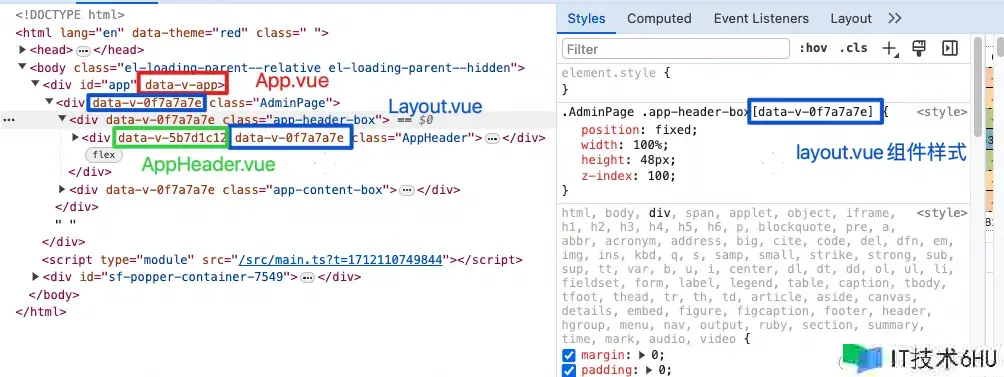
Task: Open the /src/main.ts script link
Action: click(x=340, y=260)
